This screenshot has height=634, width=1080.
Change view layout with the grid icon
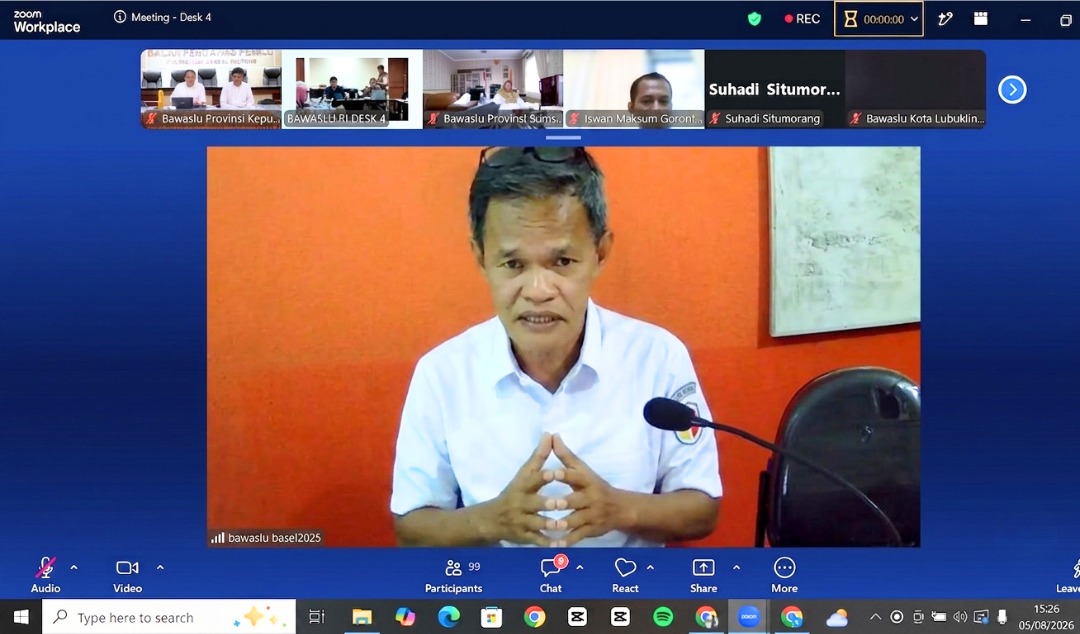click(981, 19)
